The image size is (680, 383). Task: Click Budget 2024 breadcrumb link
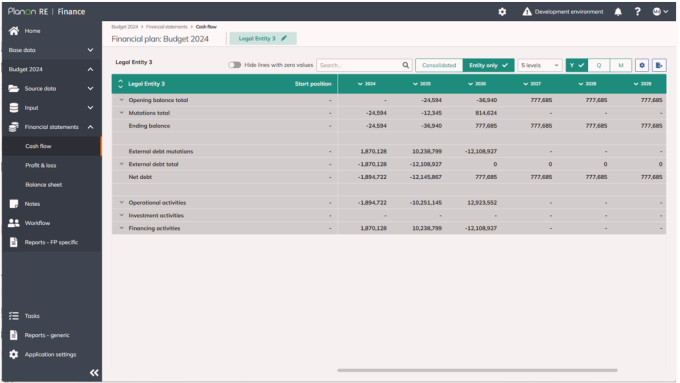[125, 27]
